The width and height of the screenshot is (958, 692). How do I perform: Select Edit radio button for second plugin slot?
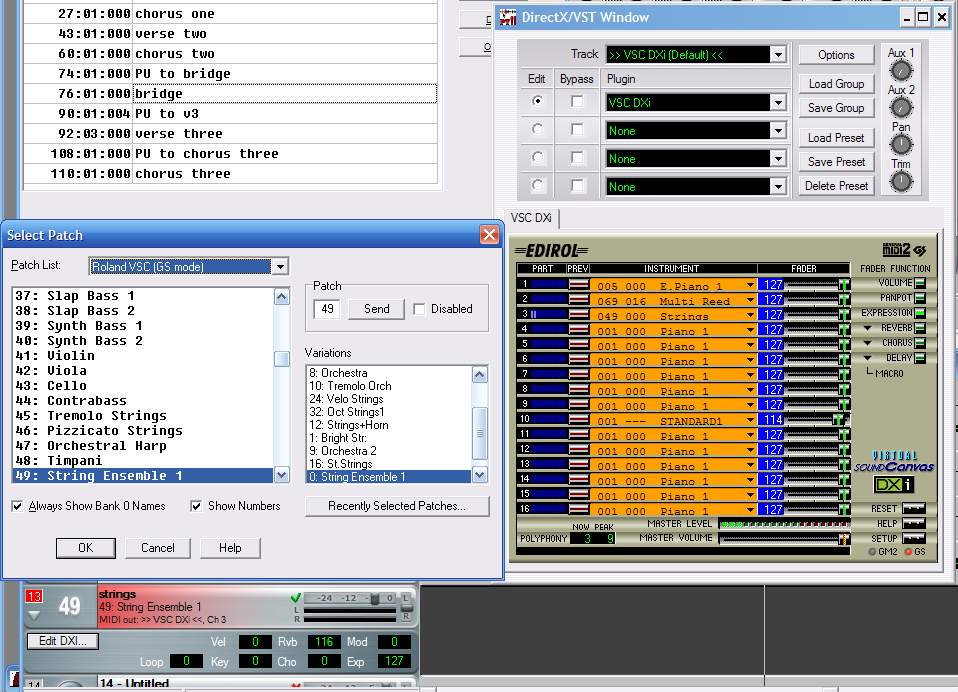click(537, 129)
